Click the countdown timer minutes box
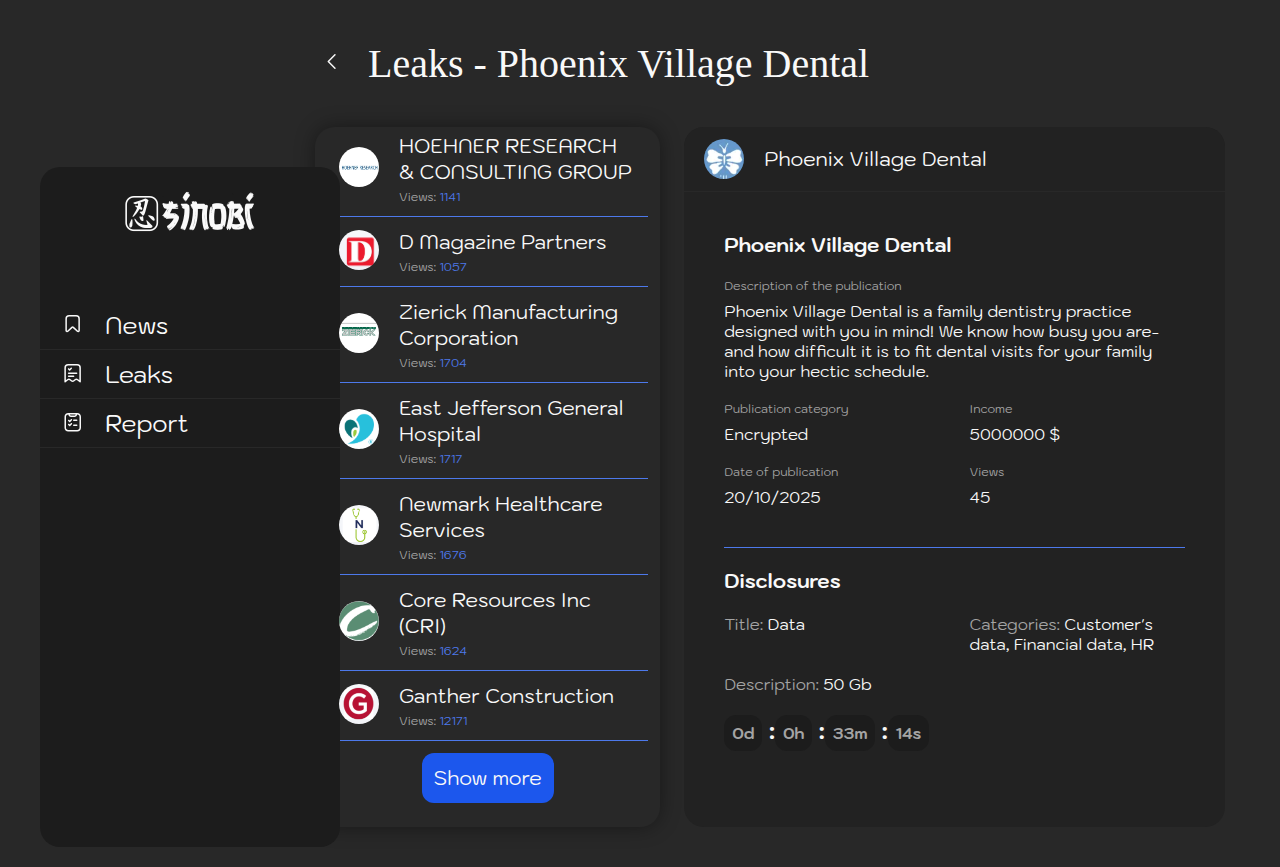 coord(850,734)
